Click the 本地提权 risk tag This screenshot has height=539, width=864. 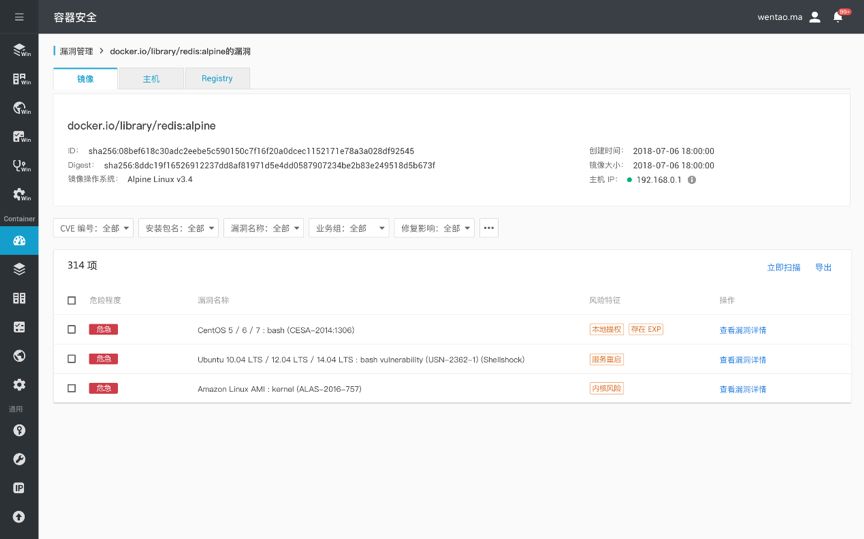tap(607, 329)
